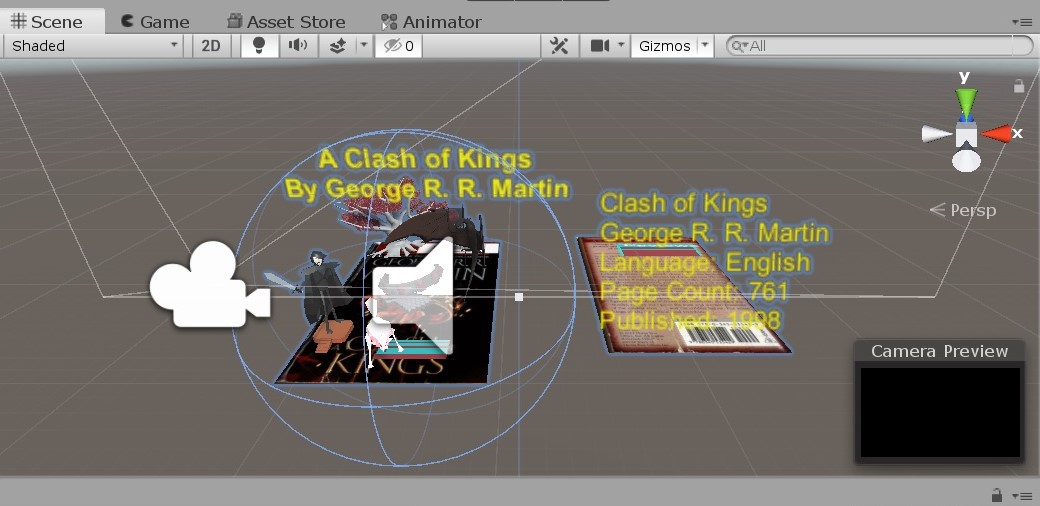Image resolution: width=1040 pixels, height=506 pixels.
Task: Select the back cover book image
Action: pos(683,294)
